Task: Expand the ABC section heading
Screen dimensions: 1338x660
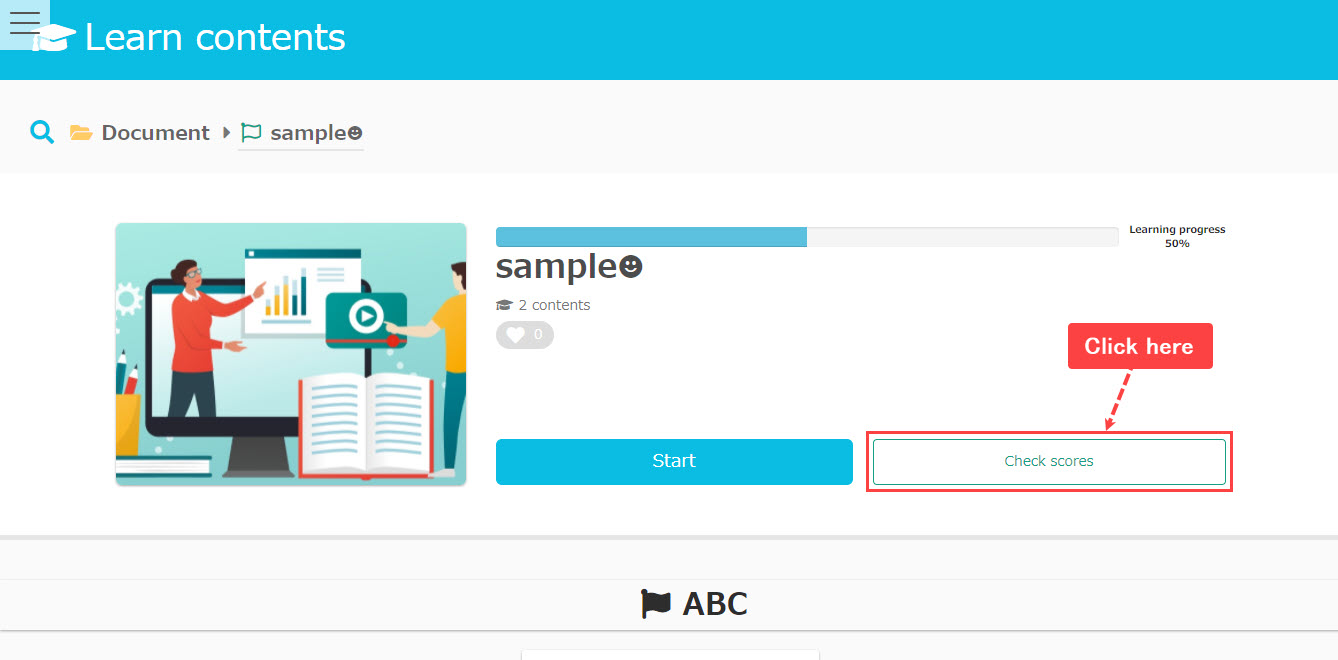Action: click(714, 604)
